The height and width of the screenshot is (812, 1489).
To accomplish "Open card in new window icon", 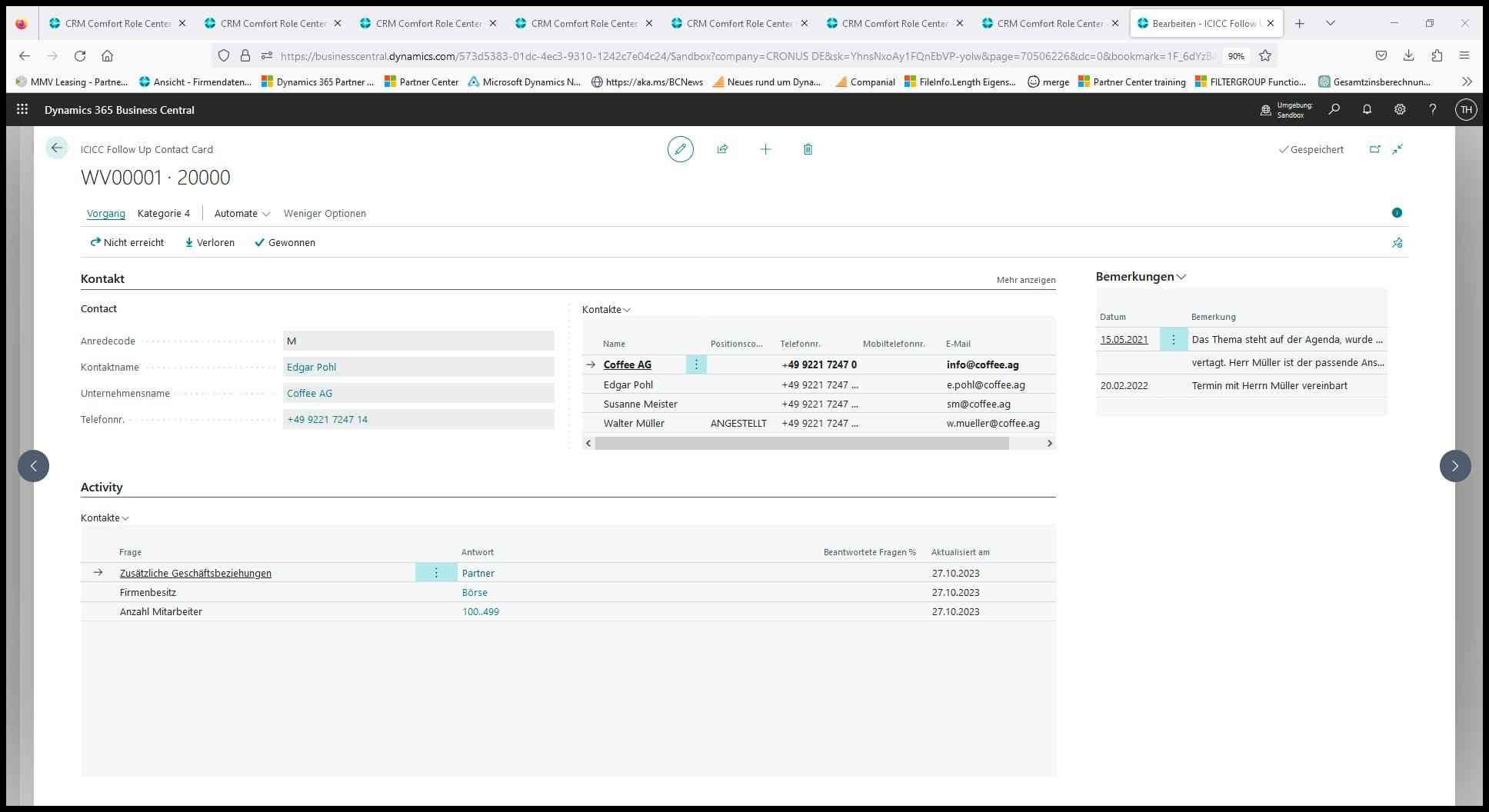I will [x=1374, y=149].
